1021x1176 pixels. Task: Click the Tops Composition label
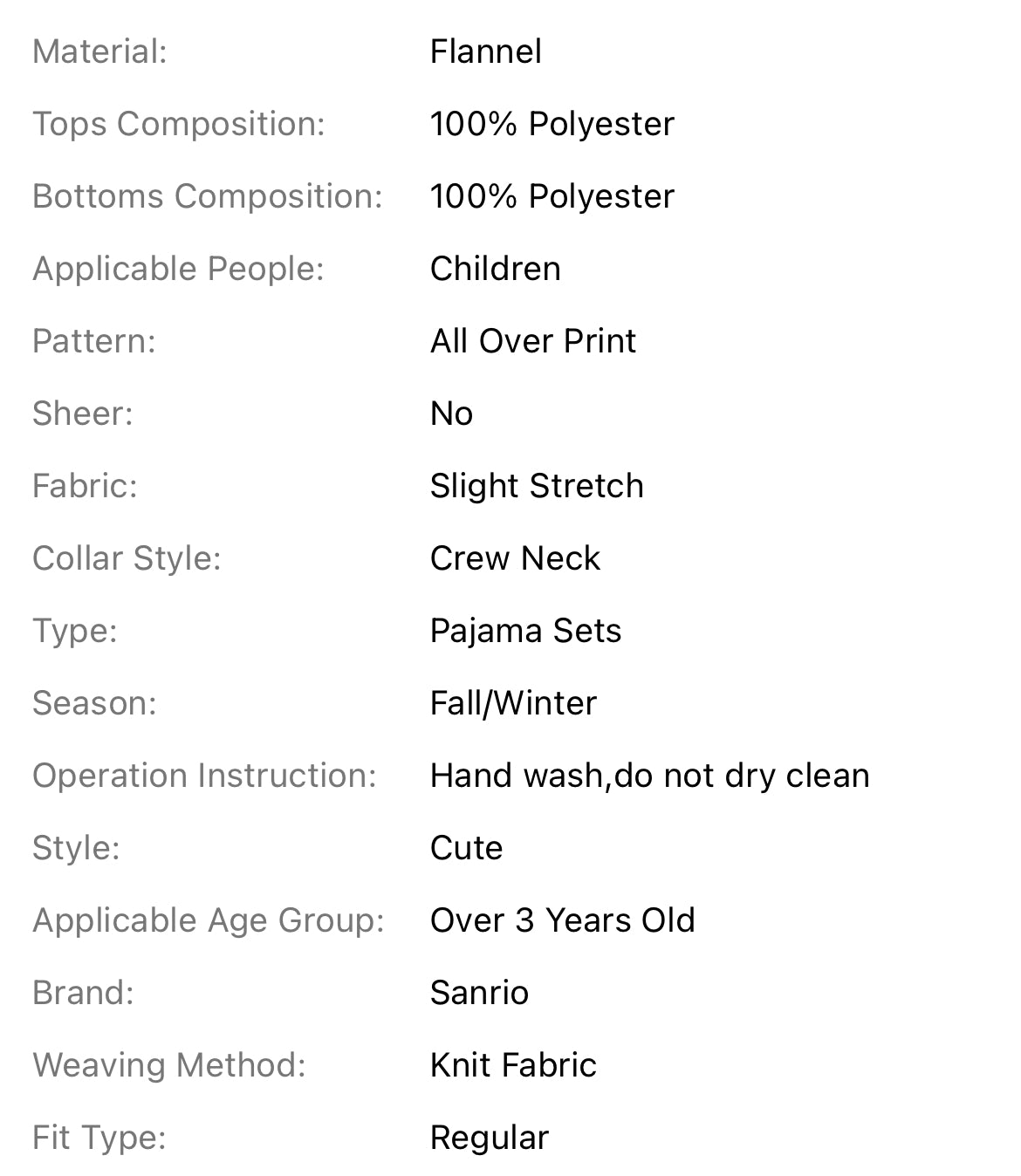[179, 124]
